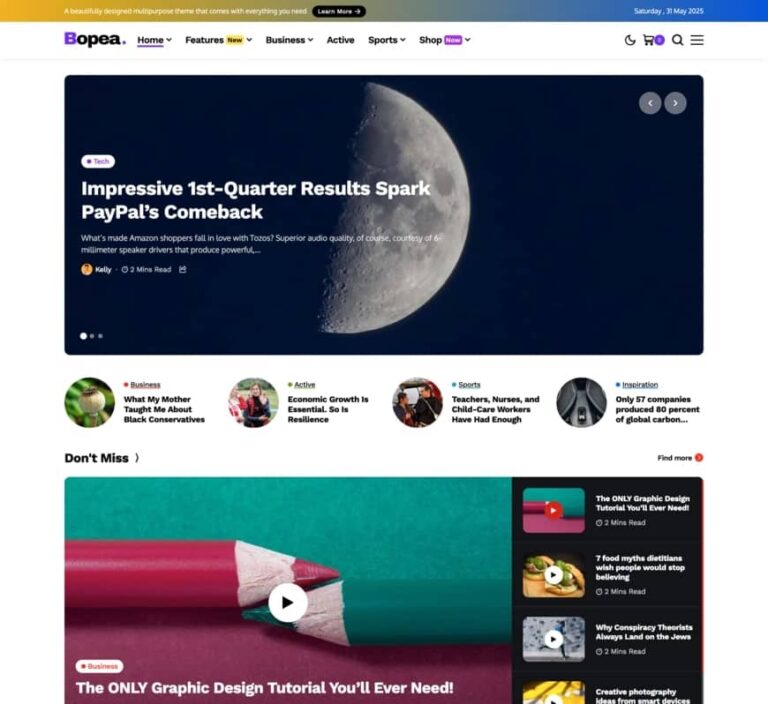
Task: Click the Find more link
Action: point(680,458)
